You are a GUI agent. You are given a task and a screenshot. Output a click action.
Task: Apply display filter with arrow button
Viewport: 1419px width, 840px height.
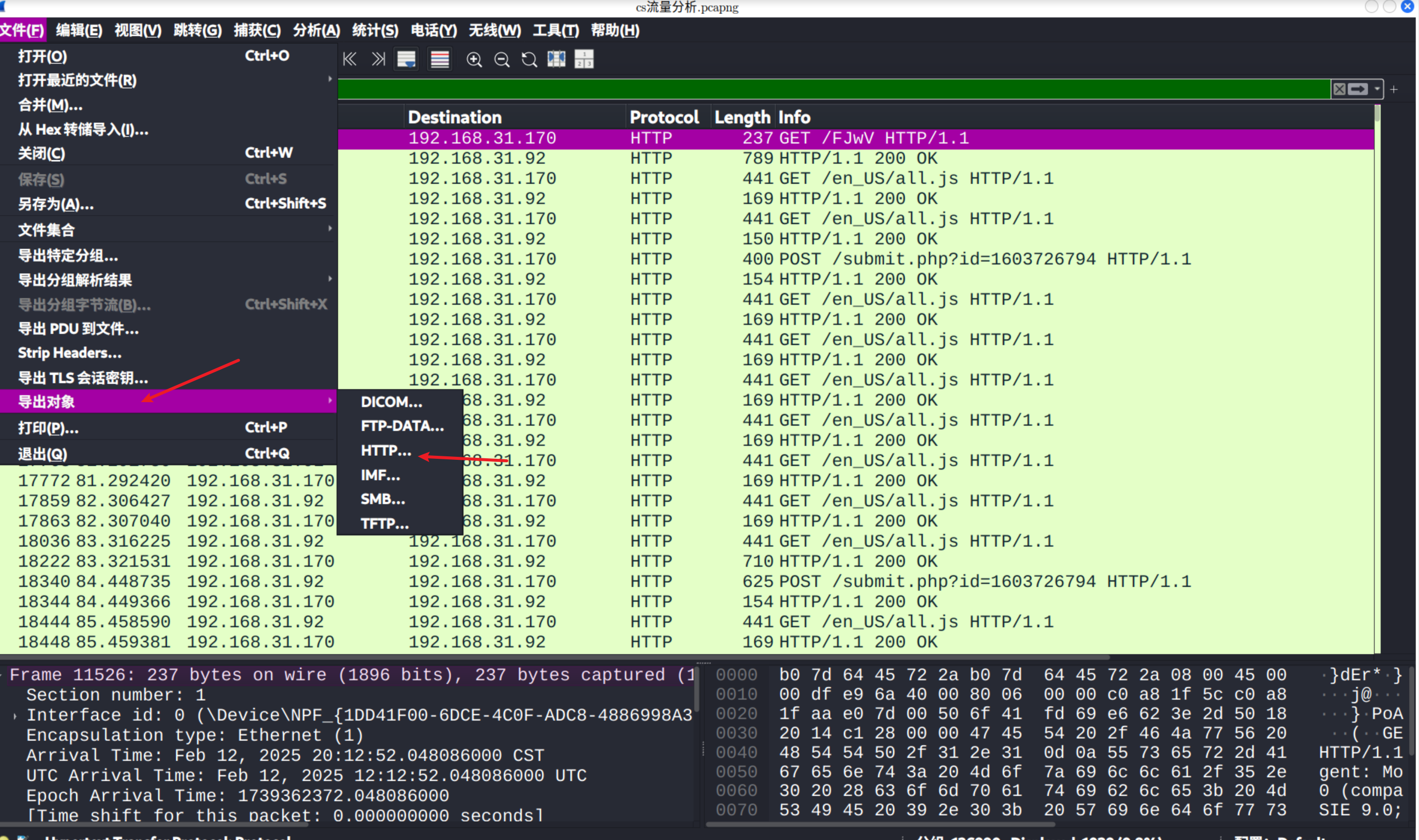pyautogui.click(x=1357, y=89)
